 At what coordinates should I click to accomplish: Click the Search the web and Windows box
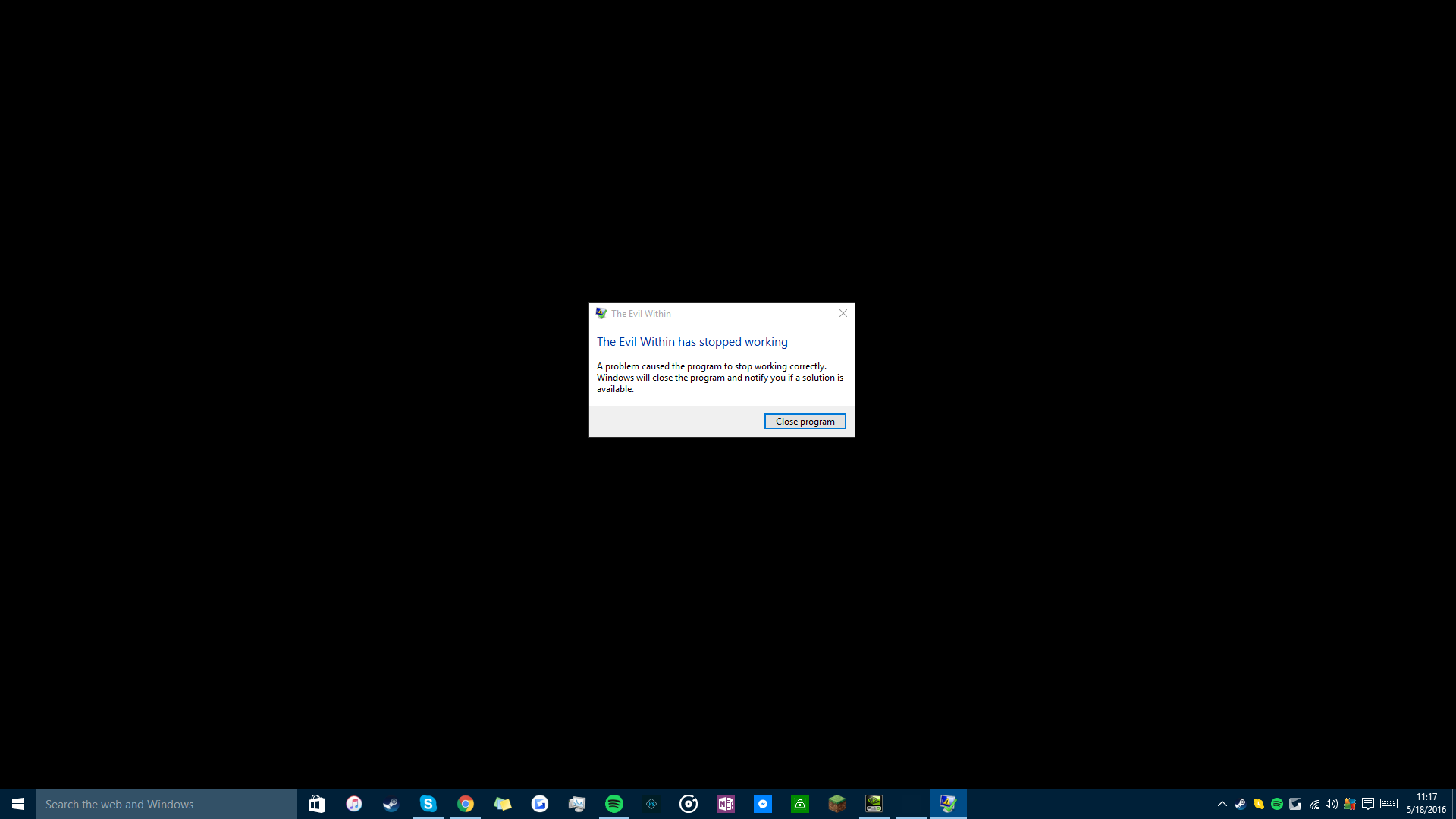tap(167, 804)
